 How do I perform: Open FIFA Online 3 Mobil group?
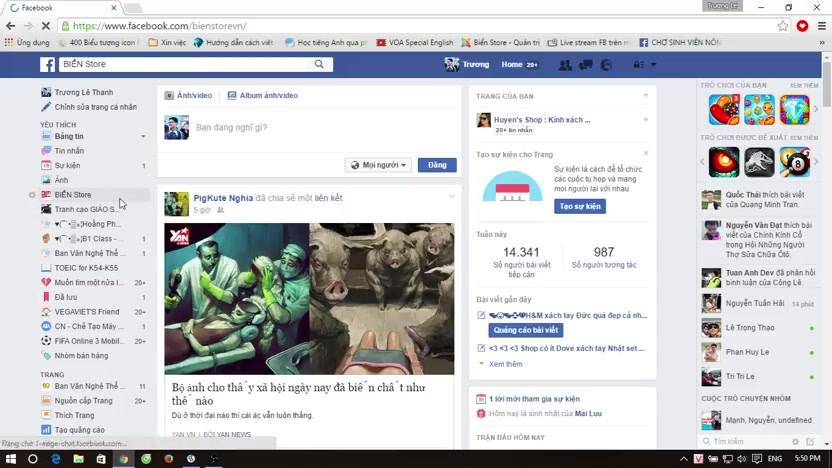click(x=89, y=341)
